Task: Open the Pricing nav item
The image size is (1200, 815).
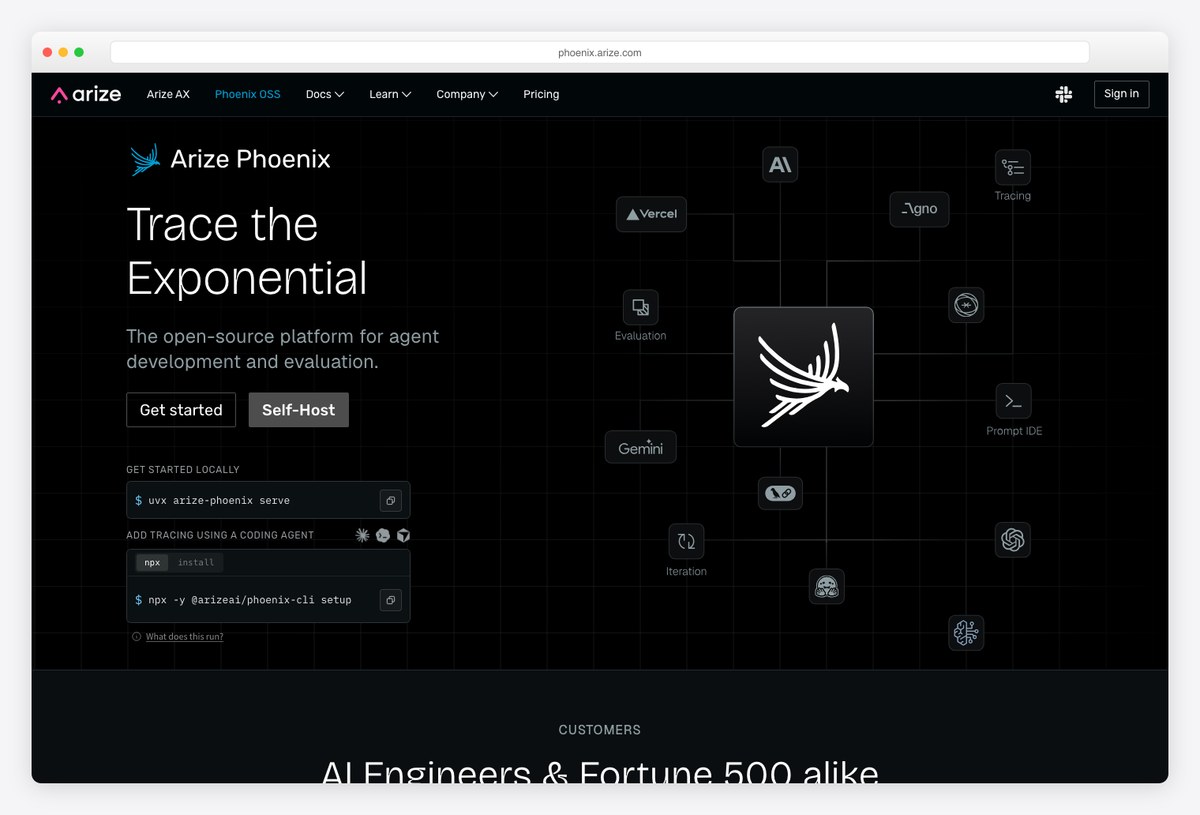Action: point(541,94)
